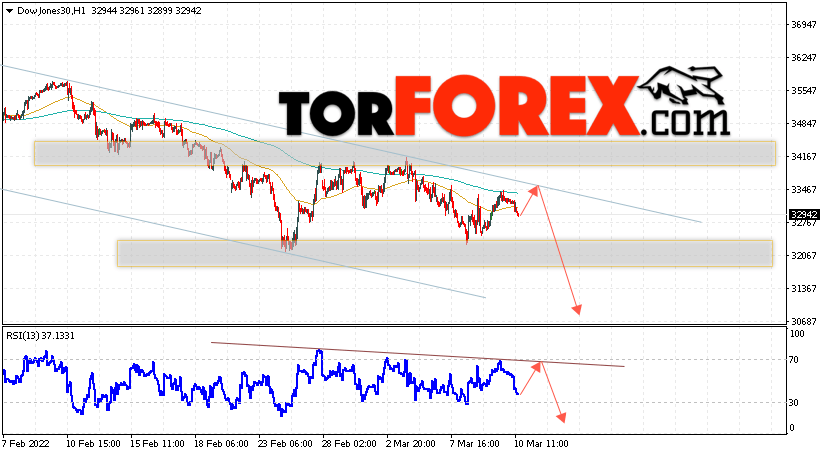The height and width of the screenshot is (455, 827).
Task: Click the 23 Feb 06:00 time label
Action: point(285,443)
